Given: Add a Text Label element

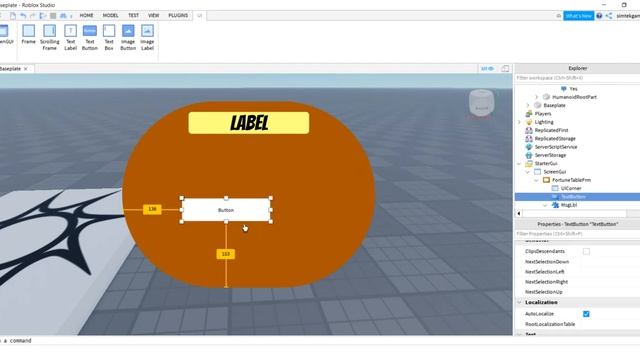Looking at the screenshot, I should [x=70, y=37].
